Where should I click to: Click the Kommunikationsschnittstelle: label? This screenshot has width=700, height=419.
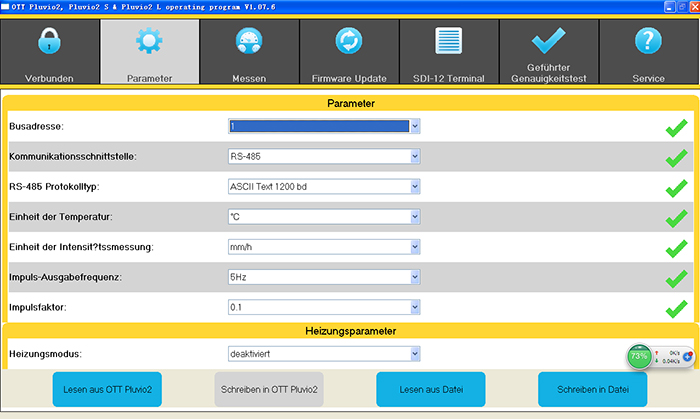(73, 157)
